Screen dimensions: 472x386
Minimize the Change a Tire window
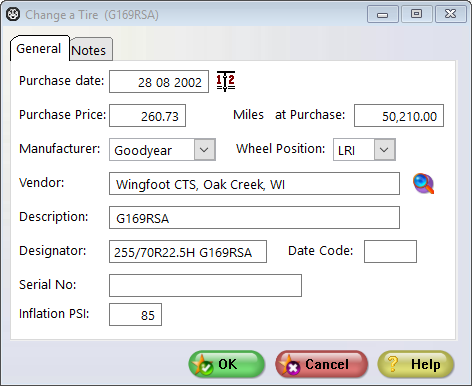(x=383, y=14)
